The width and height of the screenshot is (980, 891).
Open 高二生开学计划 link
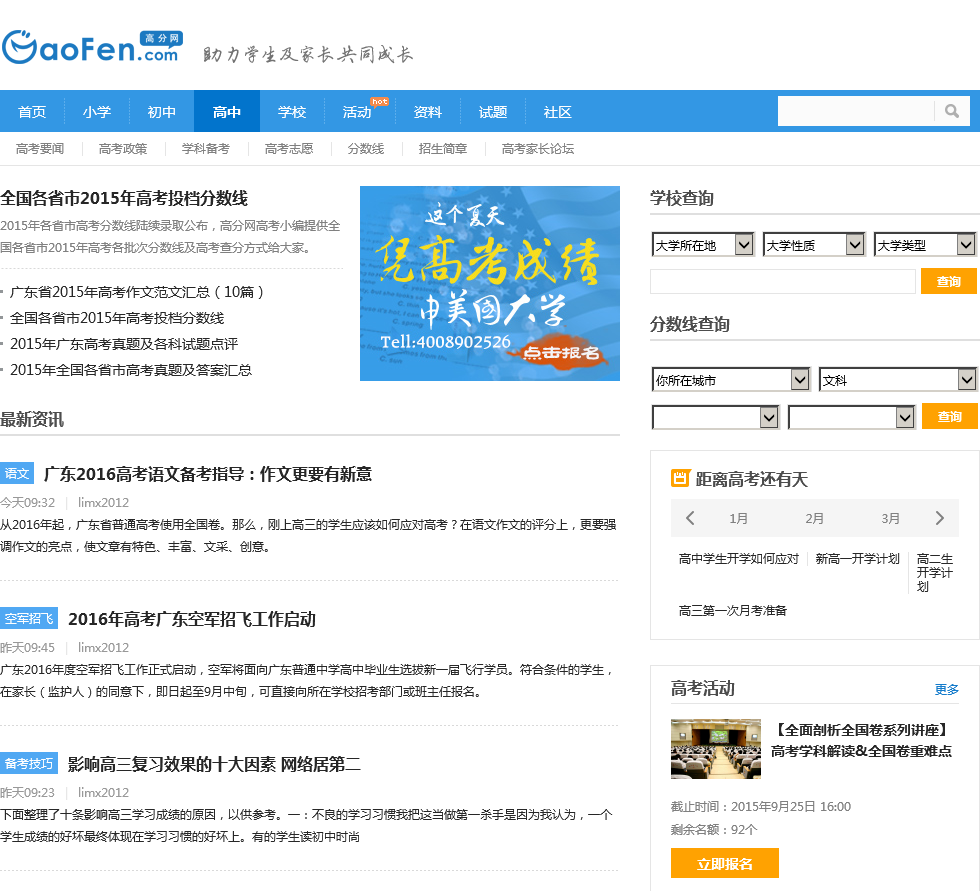[x=935, y=572]
